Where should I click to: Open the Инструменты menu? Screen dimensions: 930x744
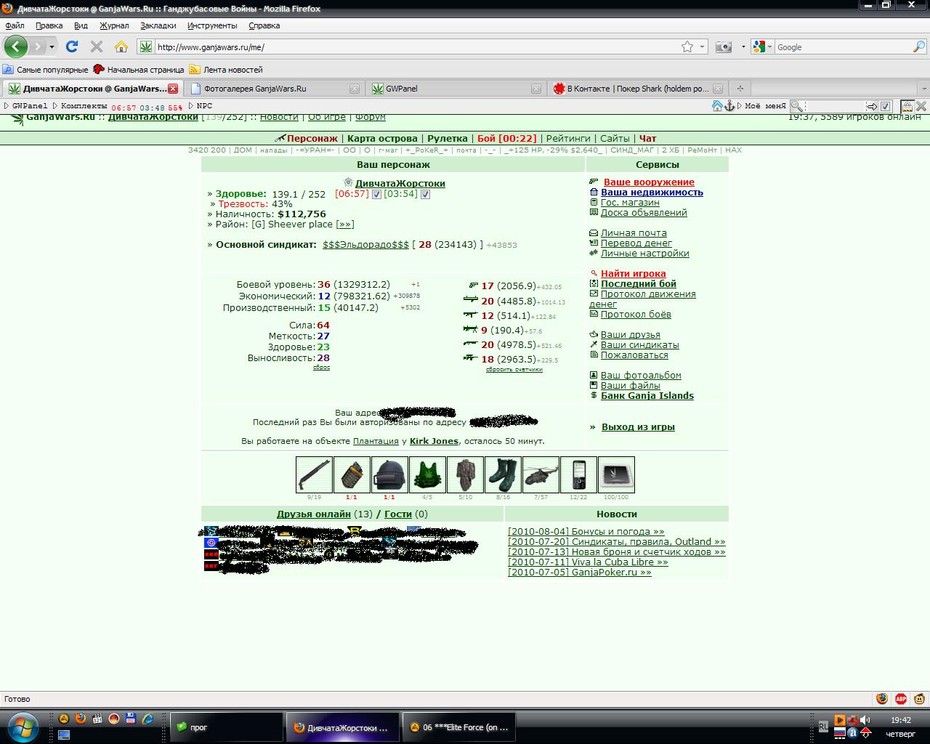(212, 26)
